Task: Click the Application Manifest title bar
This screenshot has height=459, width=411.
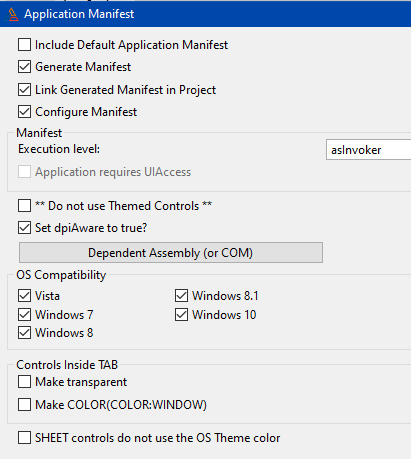Action: click(205, 14)
